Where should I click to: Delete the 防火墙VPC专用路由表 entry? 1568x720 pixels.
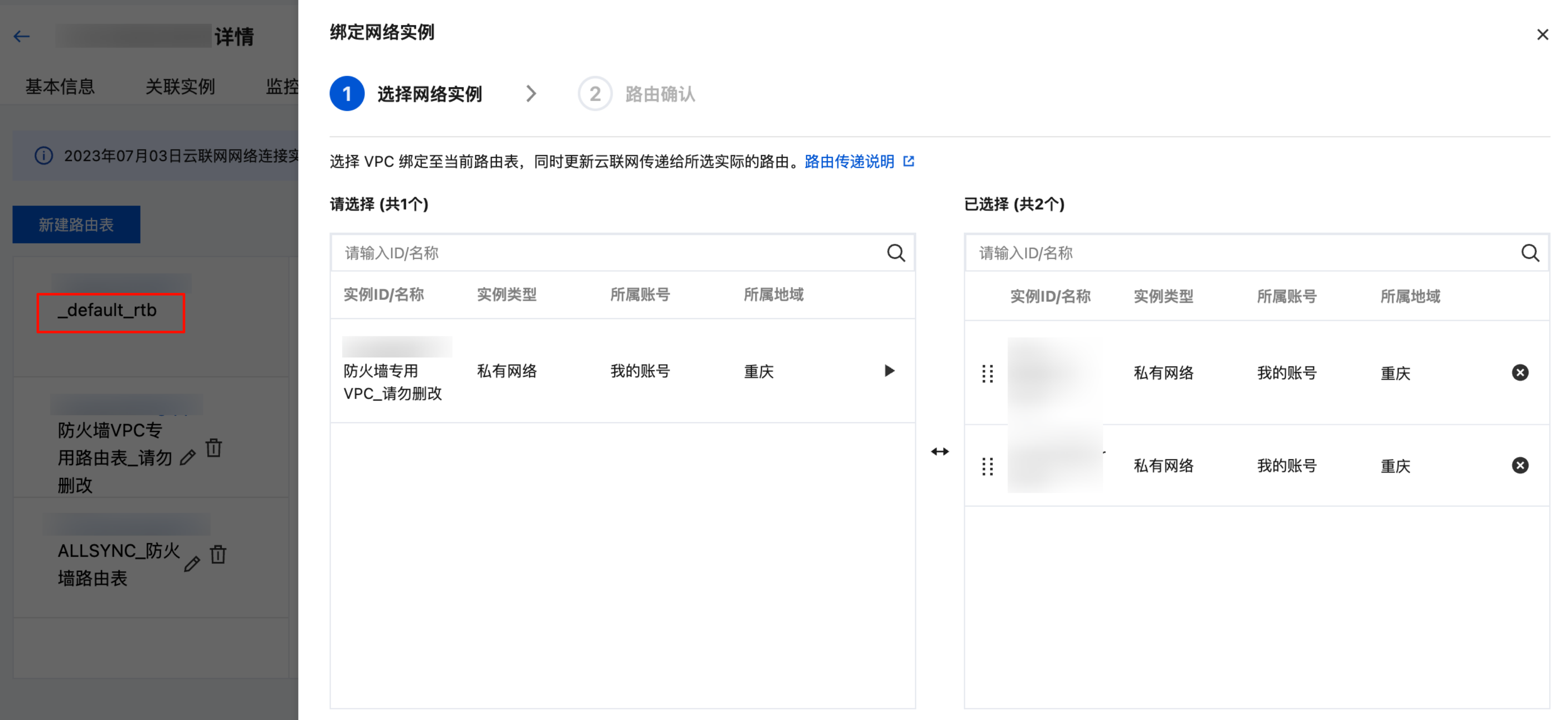[x=214, y=448]
